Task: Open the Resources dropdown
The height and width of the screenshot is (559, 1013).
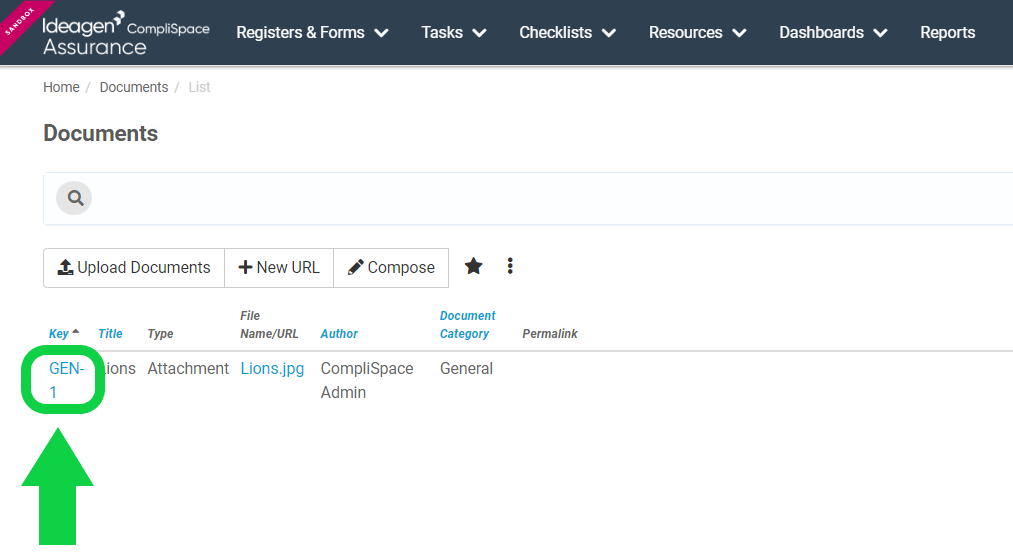Action: point(697,32)
